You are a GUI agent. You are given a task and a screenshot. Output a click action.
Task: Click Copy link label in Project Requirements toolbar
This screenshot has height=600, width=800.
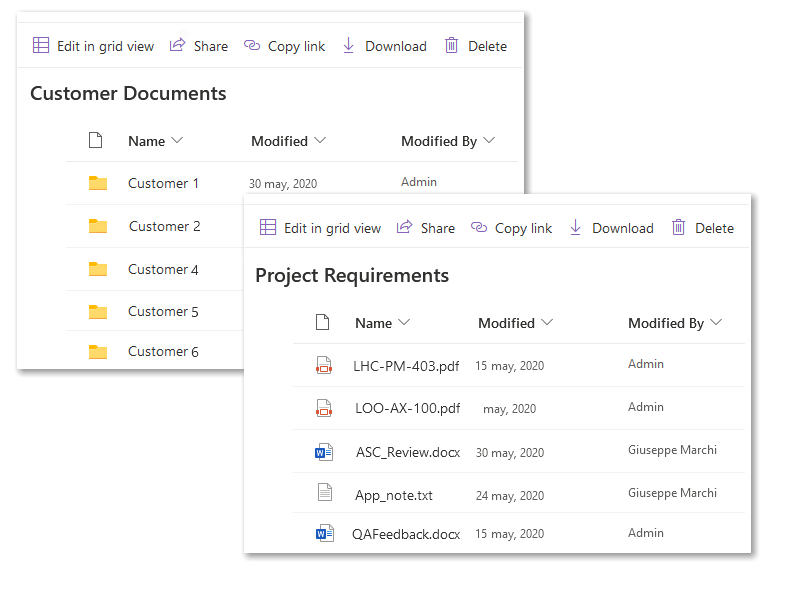pos(523,228)
